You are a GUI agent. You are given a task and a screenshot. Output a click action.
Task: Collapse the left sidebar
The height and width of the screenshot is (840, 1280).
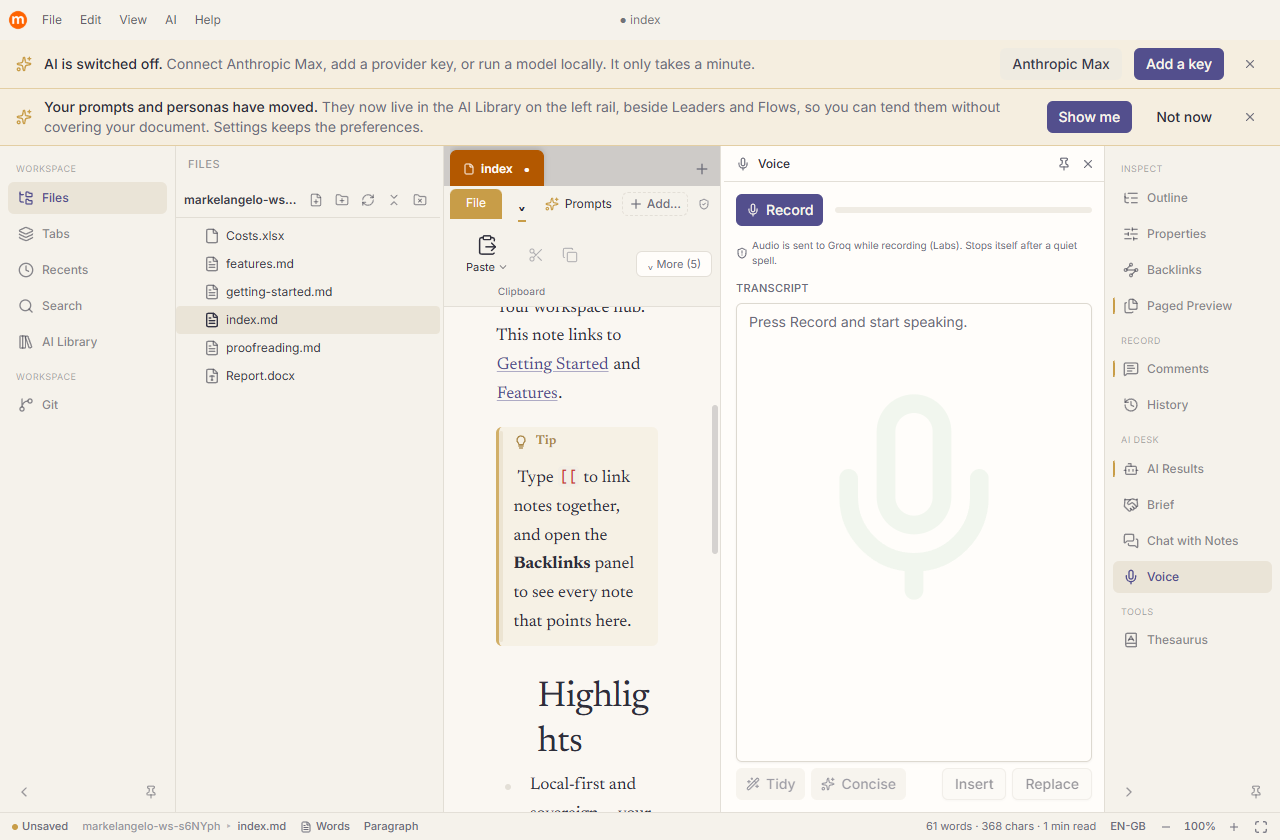[25, 792]
